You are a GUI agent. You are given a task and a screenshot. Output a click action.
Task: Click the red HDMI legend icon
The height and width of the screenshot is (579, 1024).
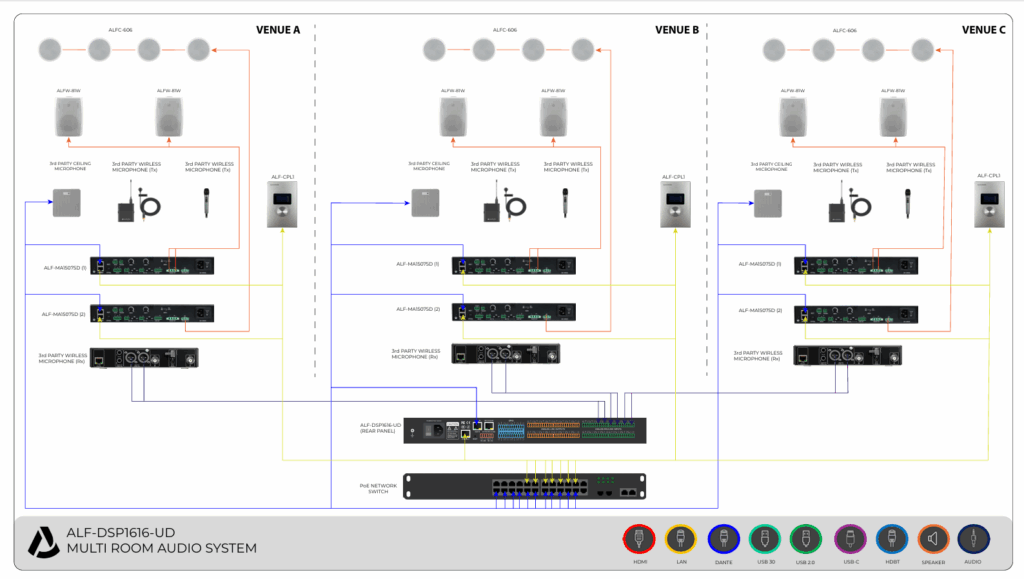point(639,539)
